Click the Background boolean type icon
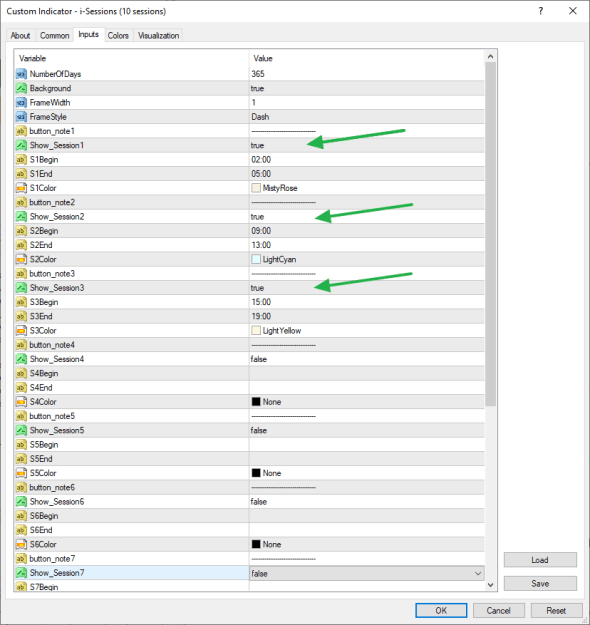Viewport: 590px width, 625px height. coord(21,88)
